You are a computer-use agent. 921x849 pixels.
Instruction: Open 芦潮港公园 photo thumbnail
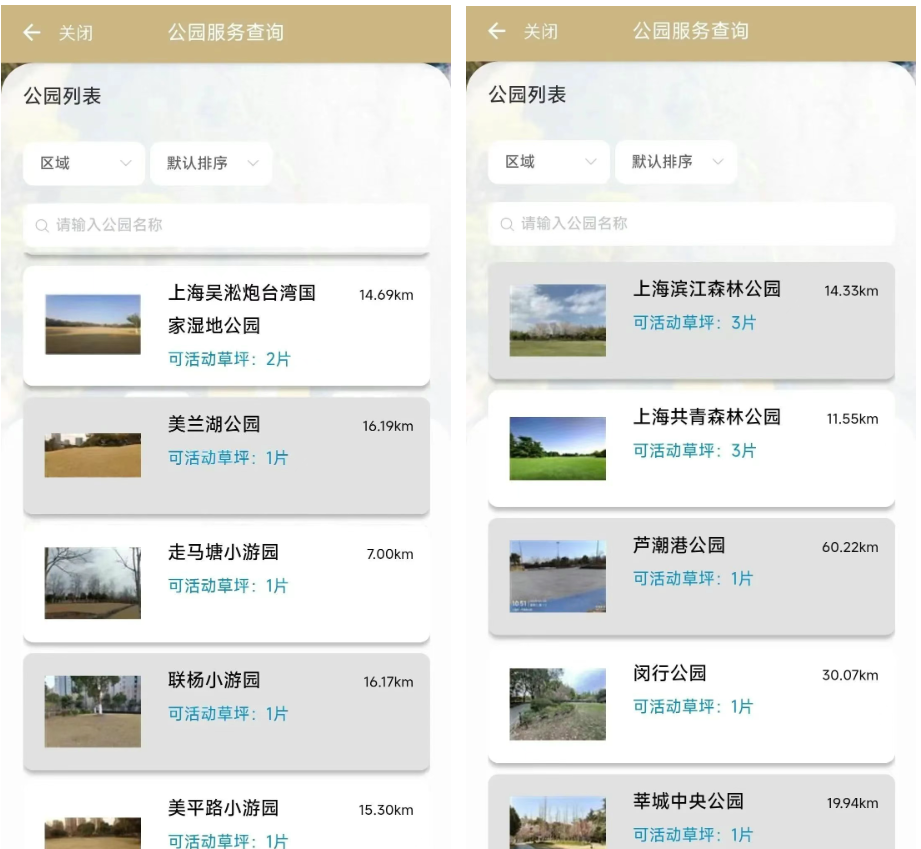click(557, 576)
